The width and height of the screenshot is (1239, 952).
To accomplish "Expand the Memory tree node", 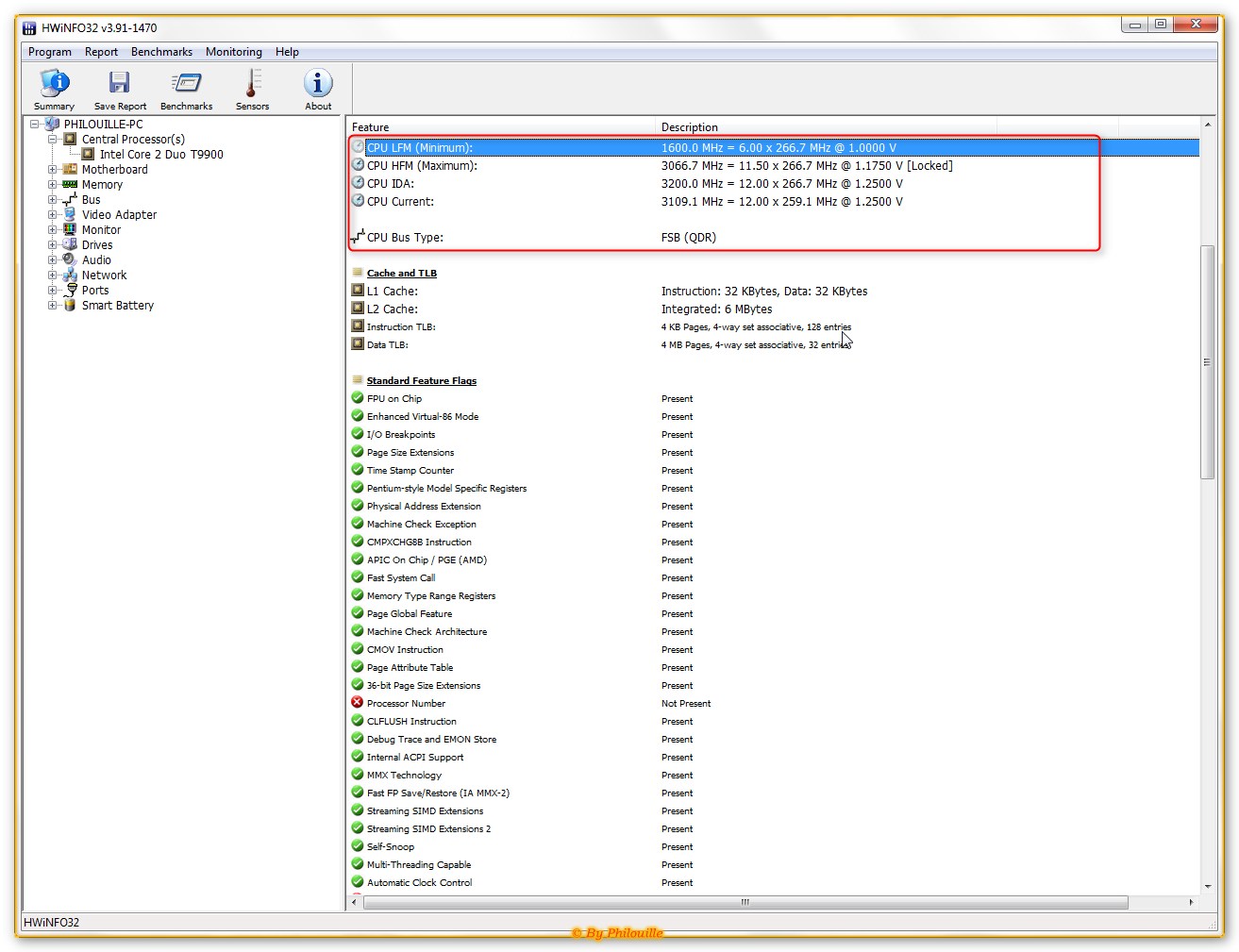I will click(x=53, y=185).
